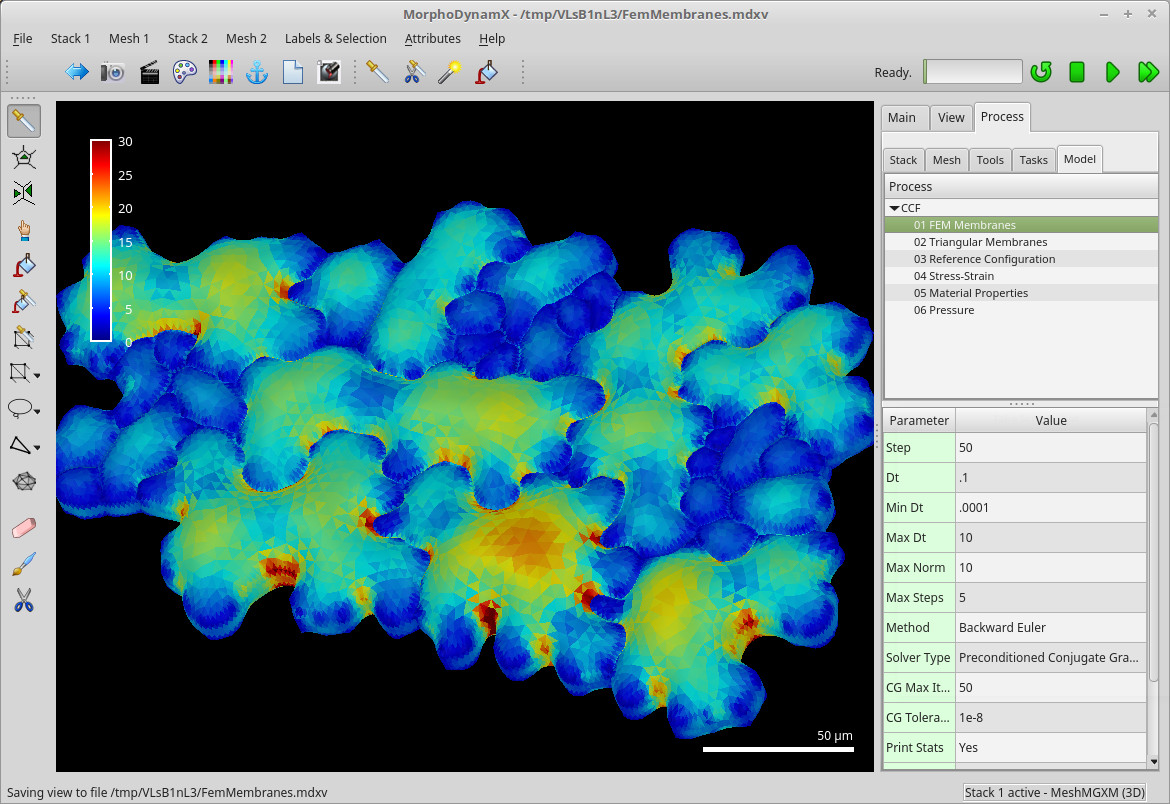
Task: Click the anchor icon in the toolbar
Action: (256, 71)
